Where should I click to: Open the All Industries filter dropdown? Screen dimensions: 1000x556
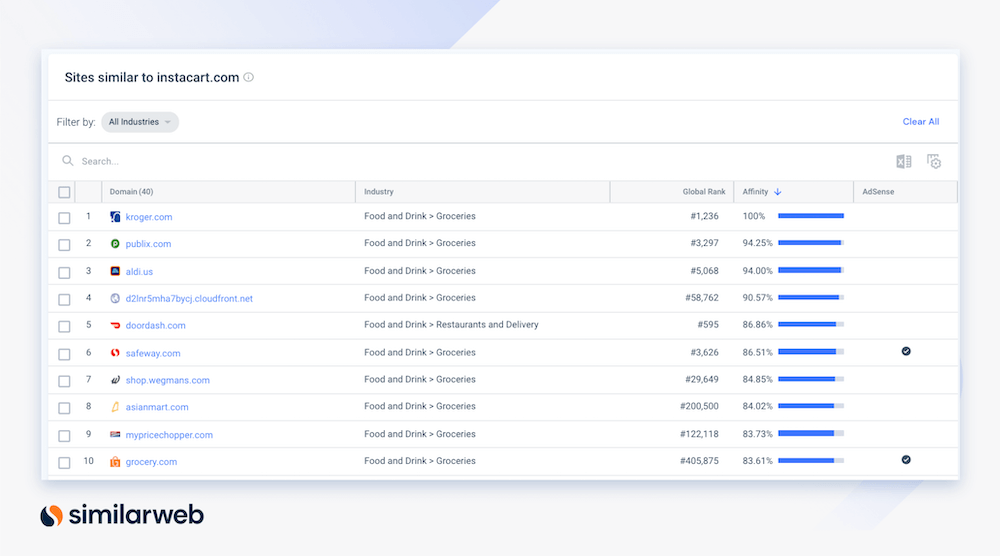coord(140,122)
